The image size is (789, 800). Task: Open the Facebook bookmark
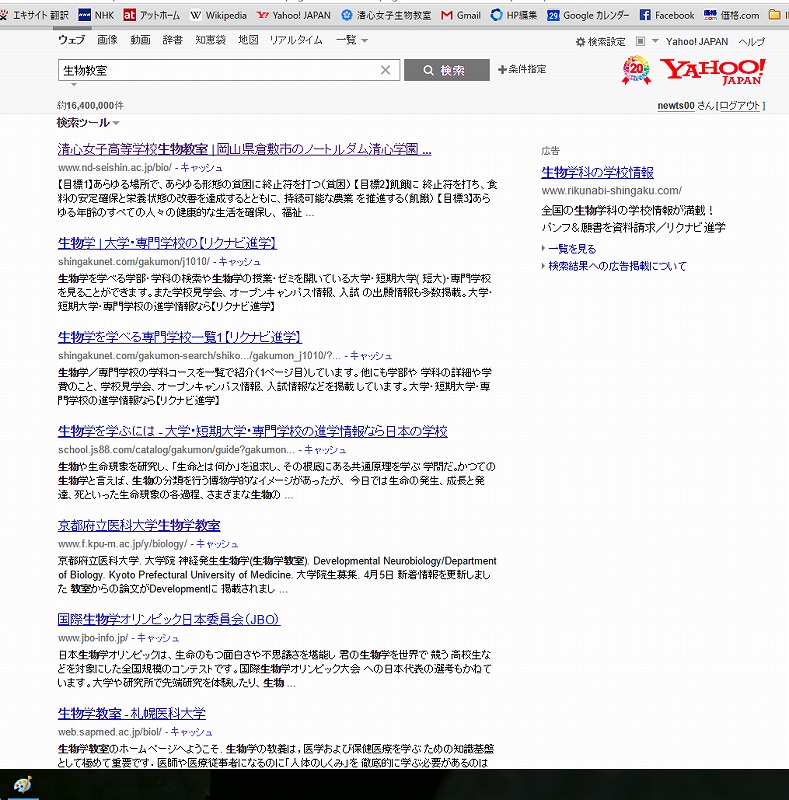[x=667, y=15]
